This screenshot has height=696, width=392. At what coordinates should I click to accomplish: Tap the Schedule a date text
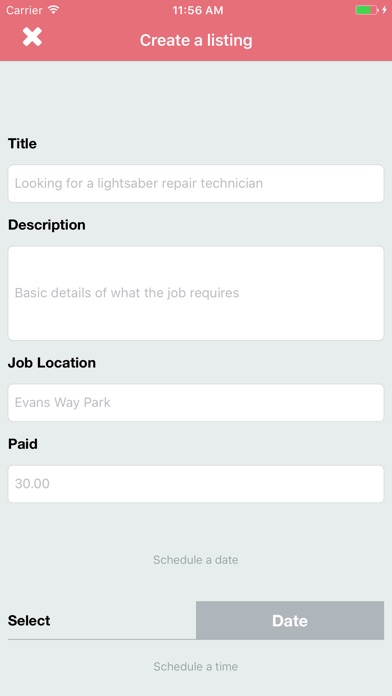point(196,560)
